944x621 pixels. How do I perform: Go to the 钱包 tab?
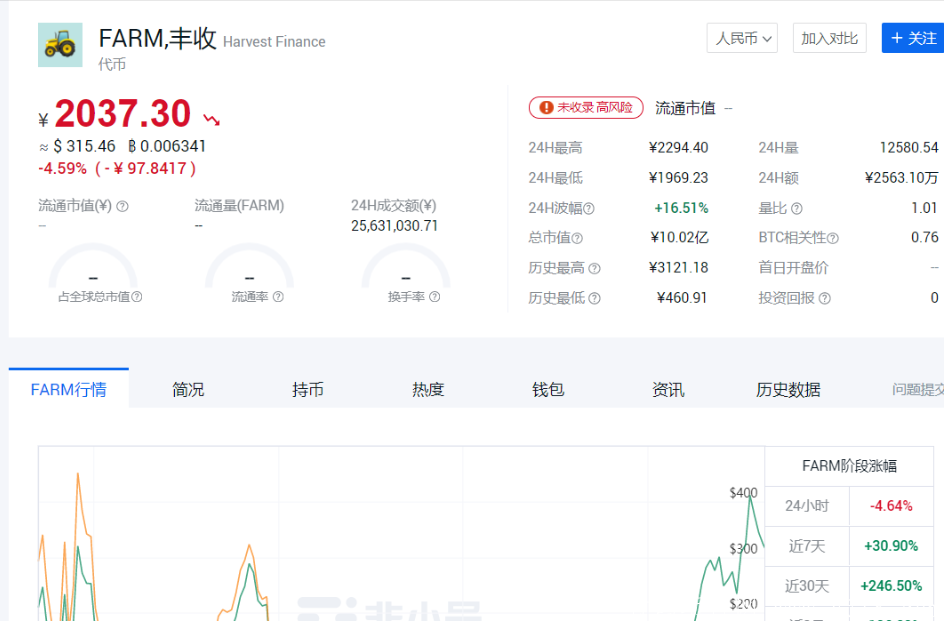548,390
